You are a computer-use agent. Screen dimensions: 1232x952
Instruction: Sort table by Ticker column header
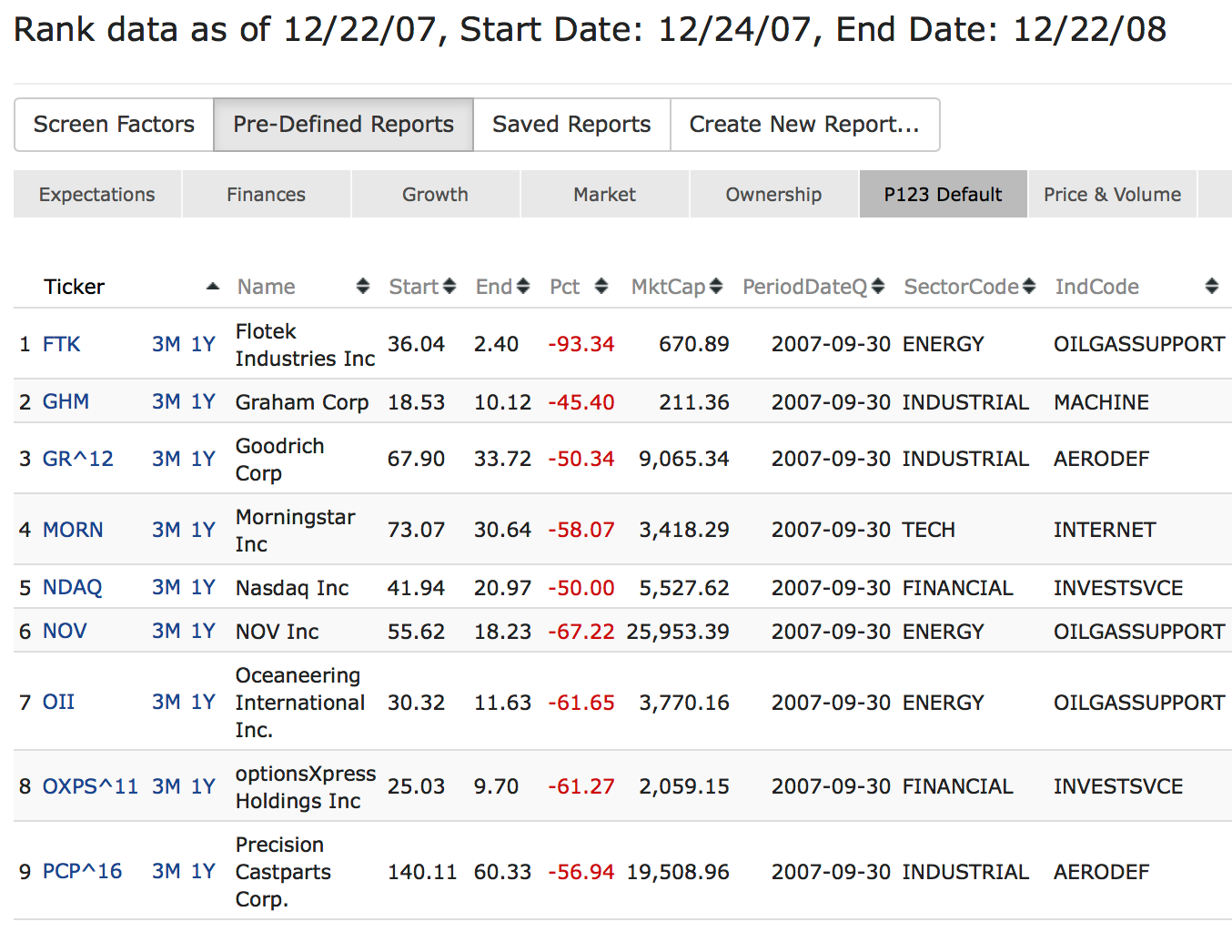pyautogui.click(x=75, y=287)
